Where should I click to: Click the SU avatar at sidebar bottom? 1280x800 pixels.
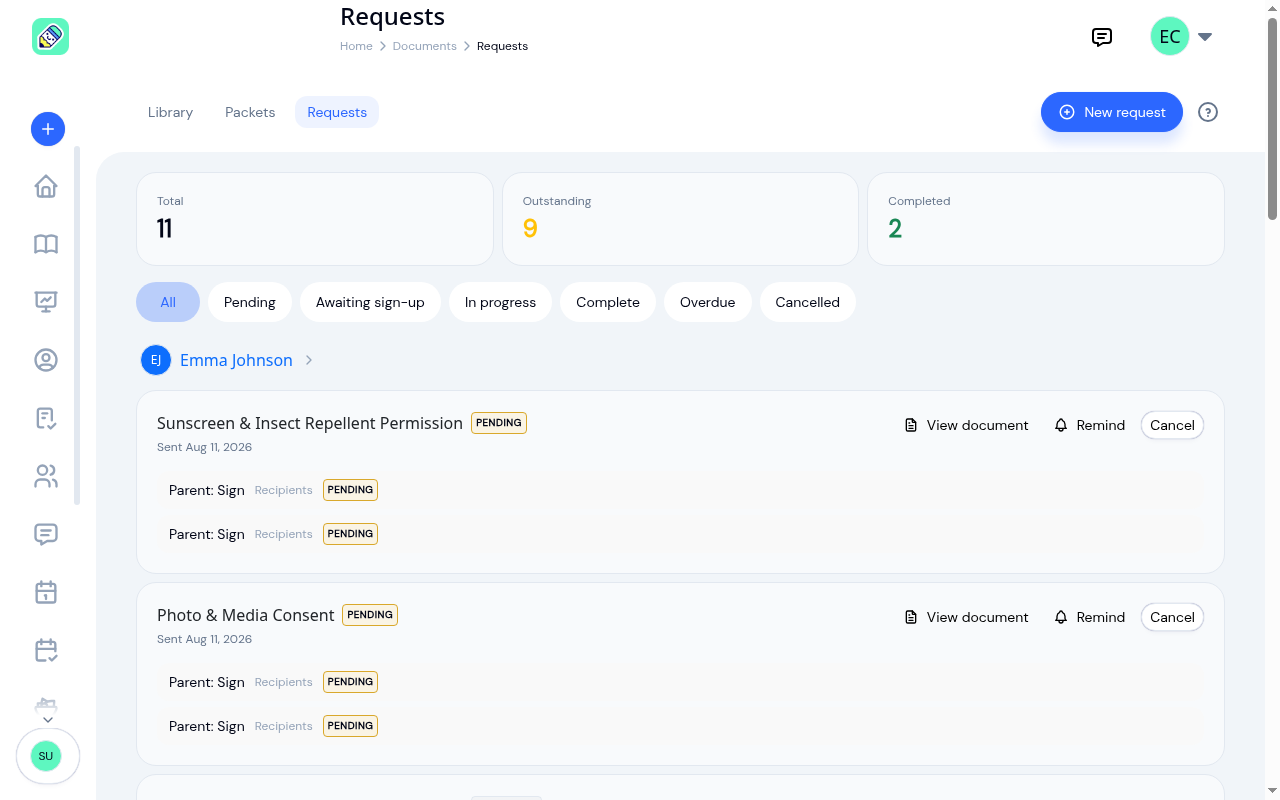click(x=46, y=756)
